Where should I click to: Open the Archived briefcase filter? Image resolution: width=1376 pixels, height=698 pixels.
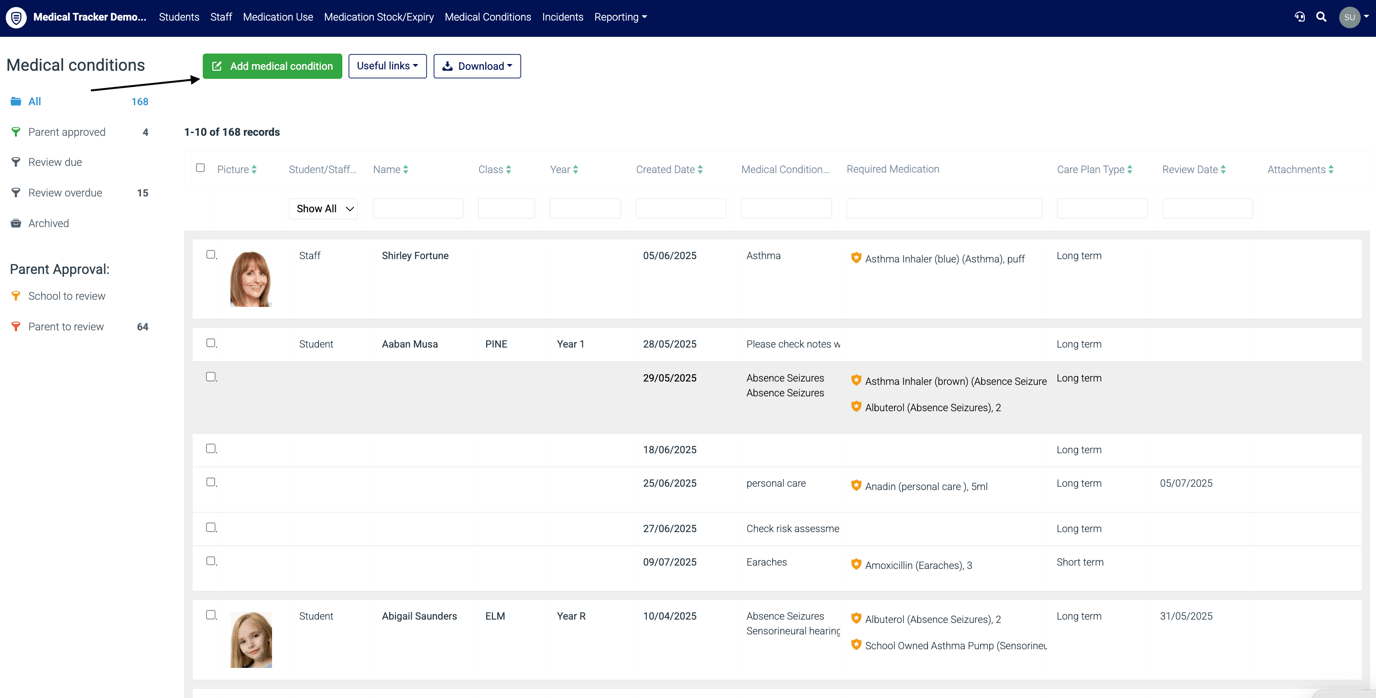16,223
